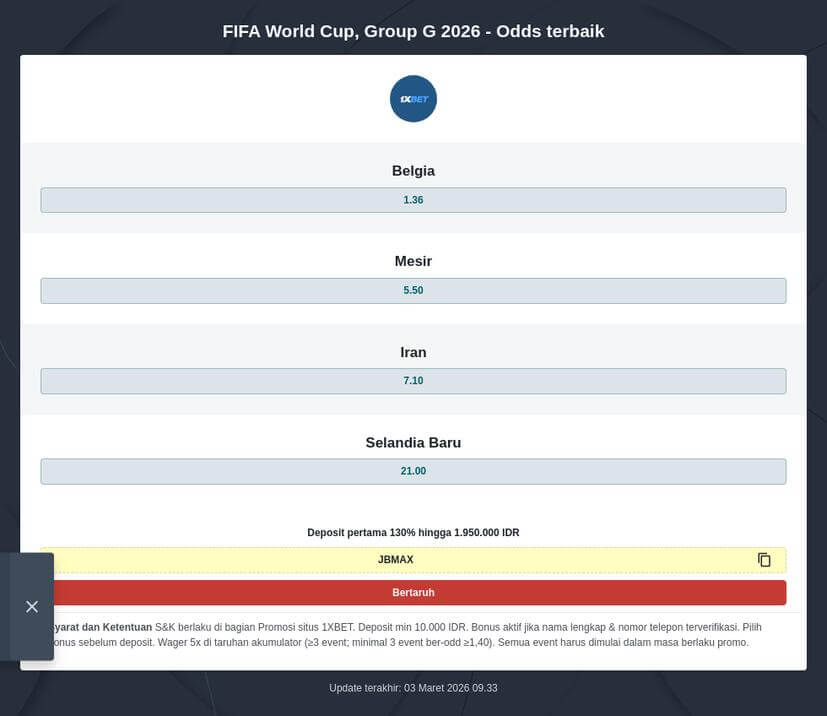This screenshot has height=716, width=827.
Task: Click the update terakhir timestamp
Action: (413, 687)
